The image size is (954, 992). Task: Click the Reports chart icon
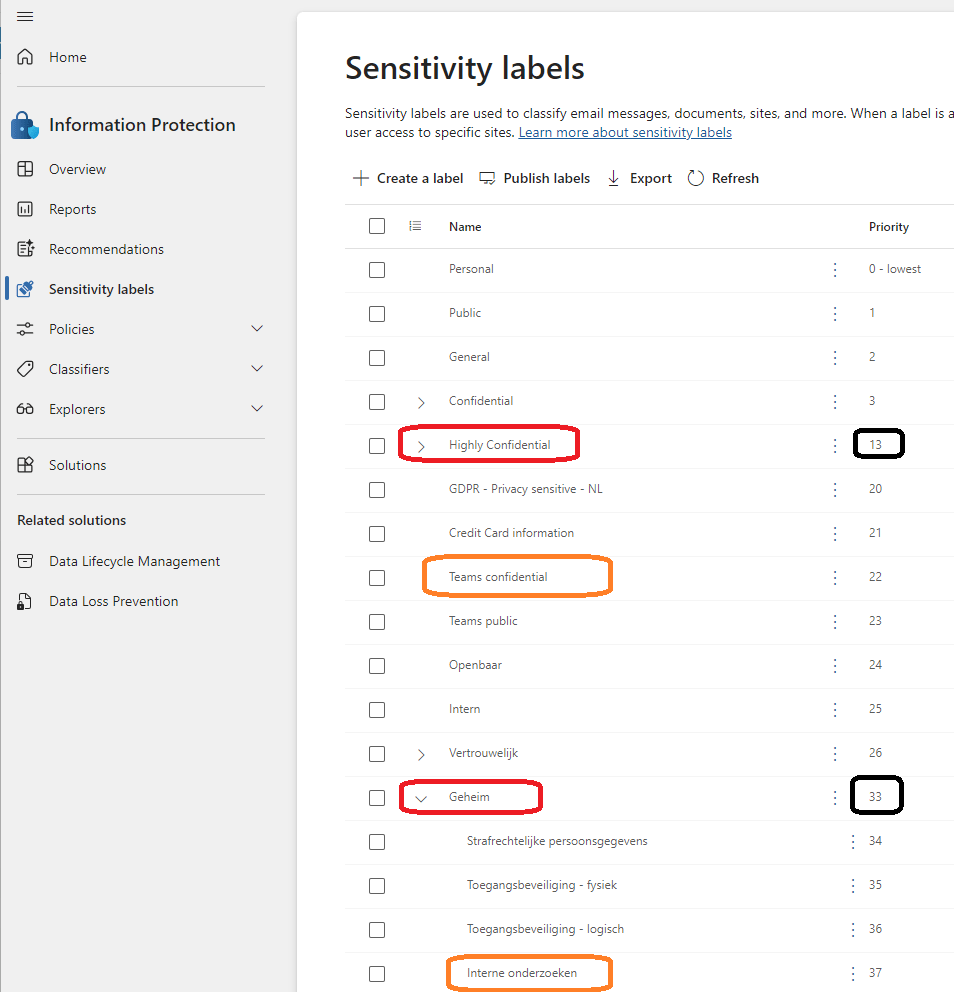pyautogui.click(x=26, y=209)
